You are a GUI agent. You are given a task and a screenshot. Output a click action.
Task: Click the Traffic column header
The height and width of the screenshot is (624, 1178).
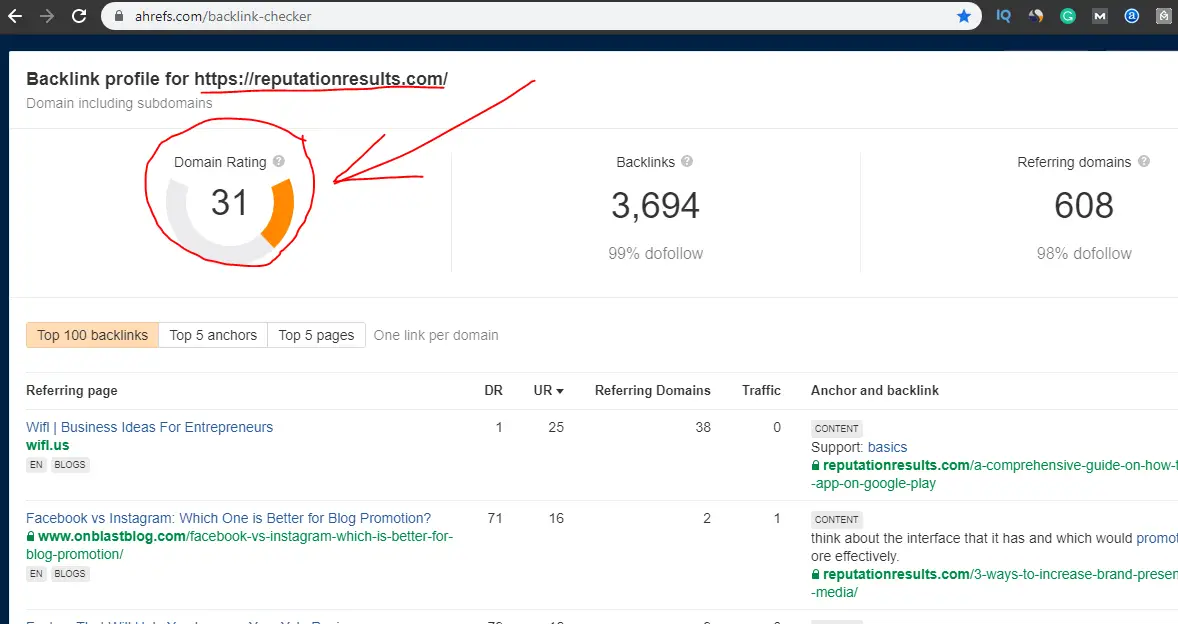tap(761, 390)
